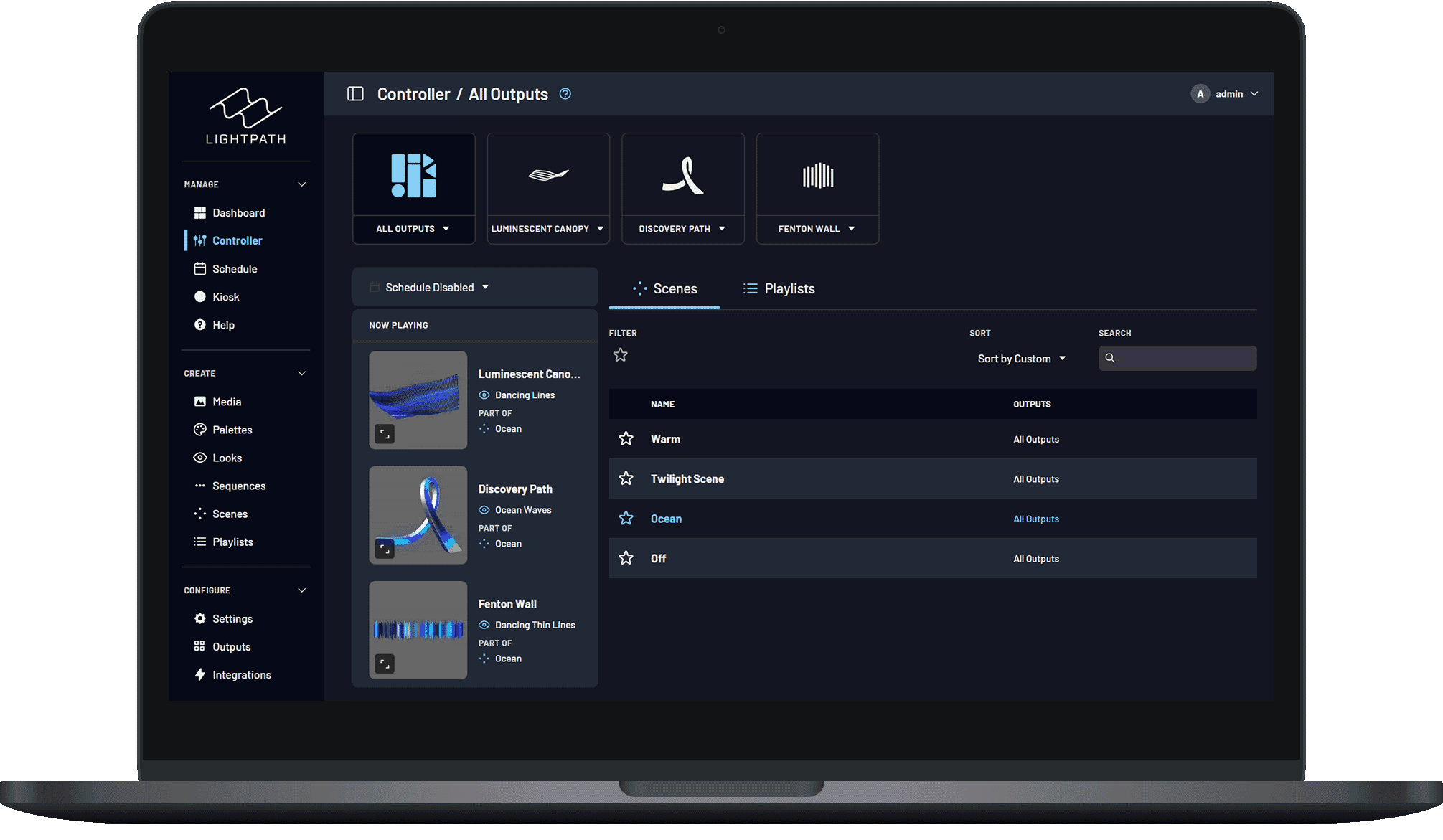Image resolution: width=1443 pixels, height=840 pixels.
Task: Open Schedule in the sidebar menu
Action: [234, 268]
